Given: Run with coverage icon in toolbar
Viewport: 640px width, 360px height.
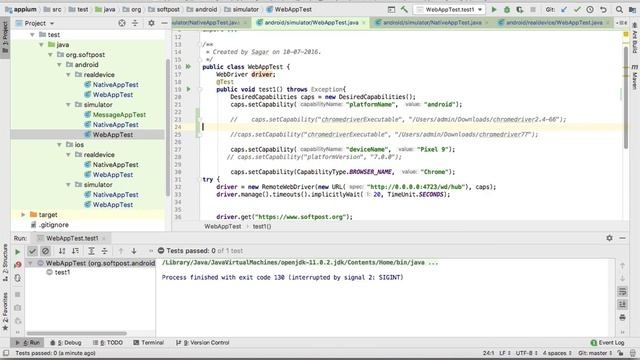Looking at the screenshot, I should (520, 9).
